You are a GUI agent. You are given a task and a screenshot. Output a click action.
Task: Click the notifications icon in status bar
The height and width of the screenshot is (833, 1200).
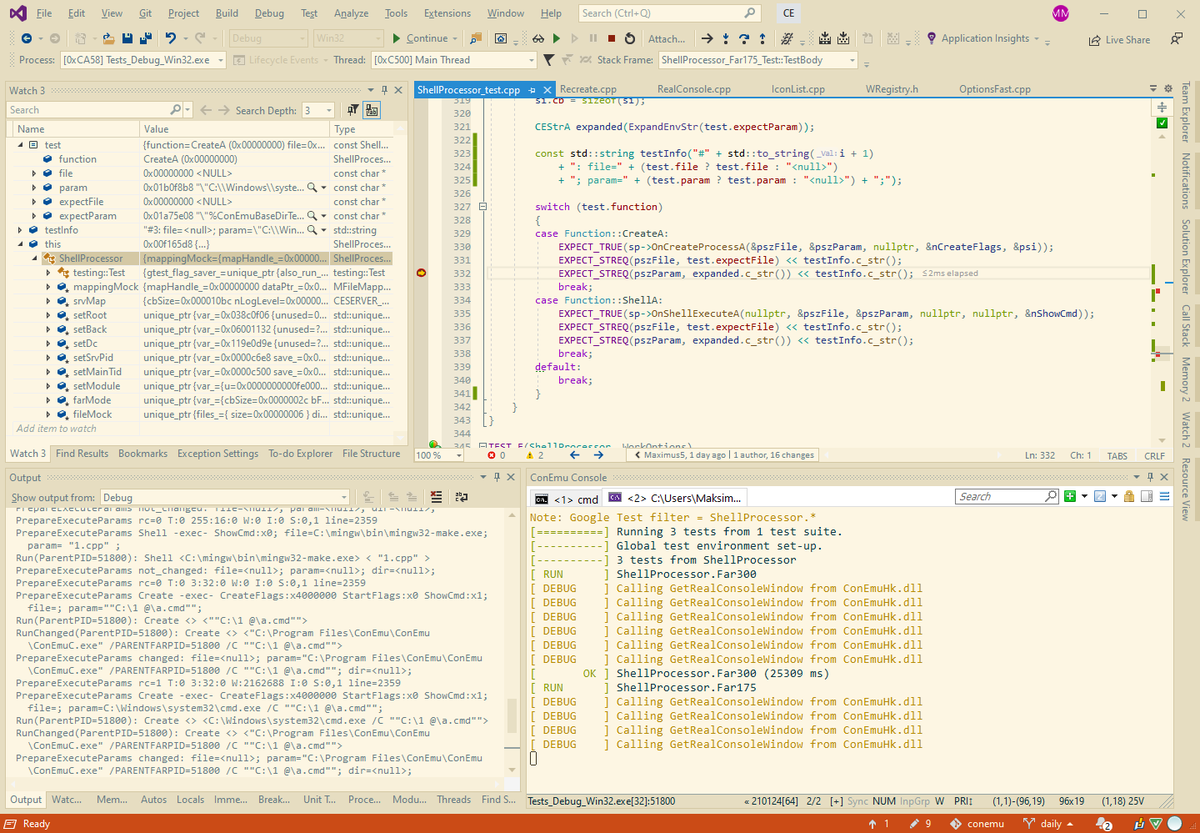pos(1104,824)
